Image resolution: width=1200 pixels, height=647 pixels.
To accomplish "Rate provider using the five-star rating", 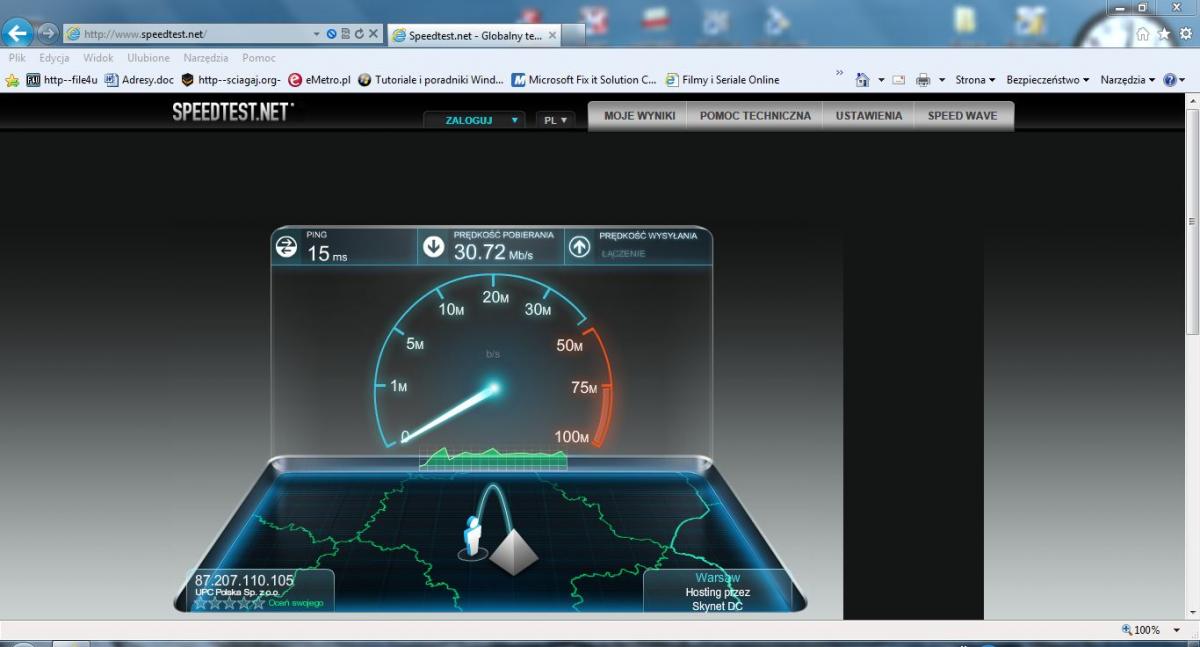I will point(230,603).
